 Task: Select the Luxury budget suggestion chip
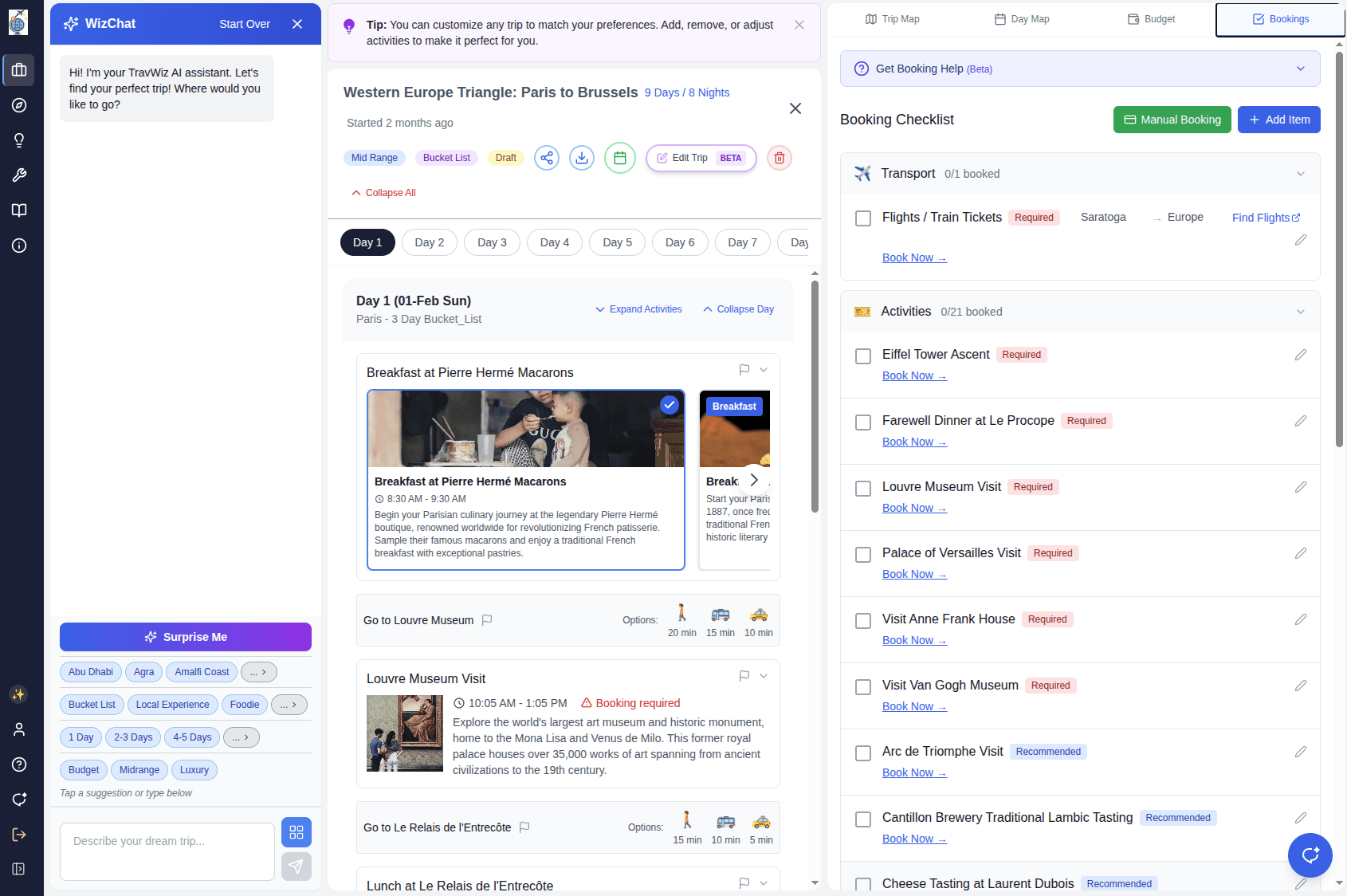[194, 769]
